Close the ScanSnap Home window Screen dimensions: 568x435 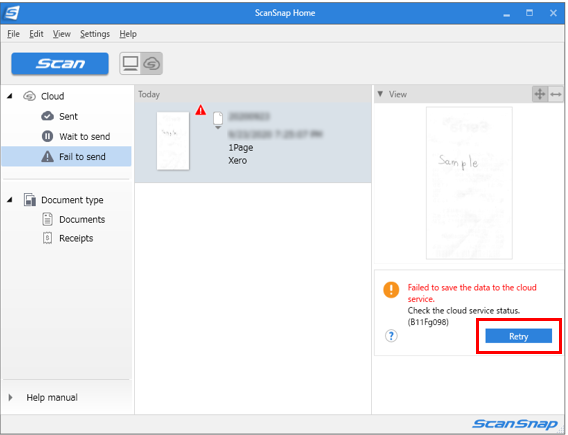[553, 13]
